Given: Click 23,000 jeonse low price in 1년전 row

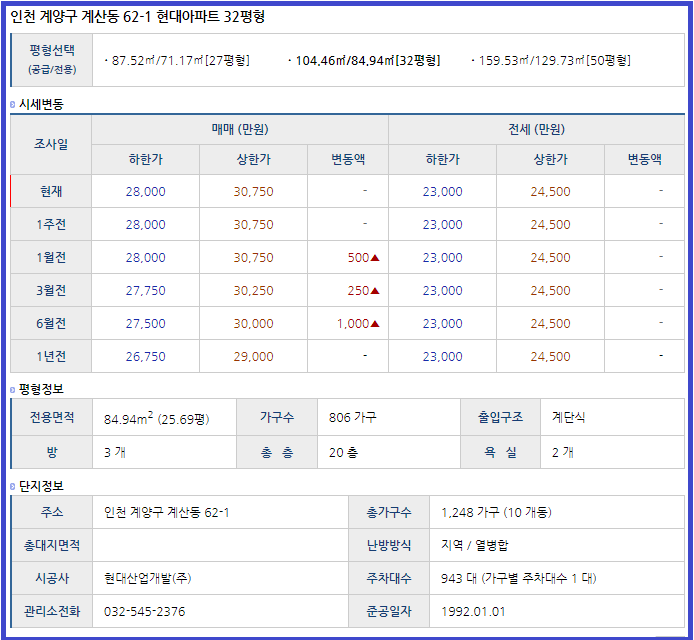Looking at the screenshot, I should click(443, 357).
